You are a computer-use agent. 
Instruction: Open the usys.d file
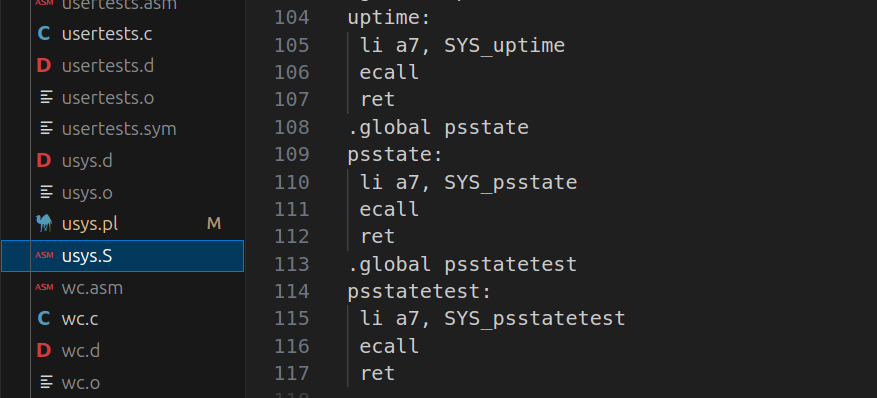(x=87, y=161)
